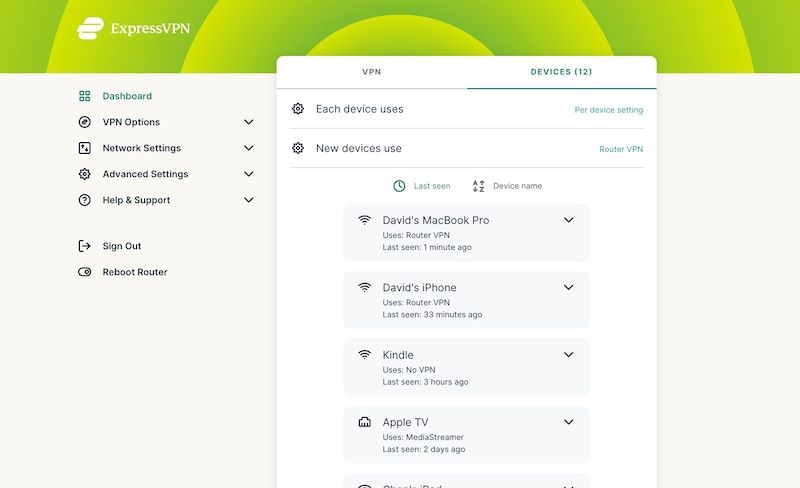Click "Uses: MediaStreamer" on Apple TV
Image resolution: width=800 pixels, height=488 pixels.
[x=423, y=437]
